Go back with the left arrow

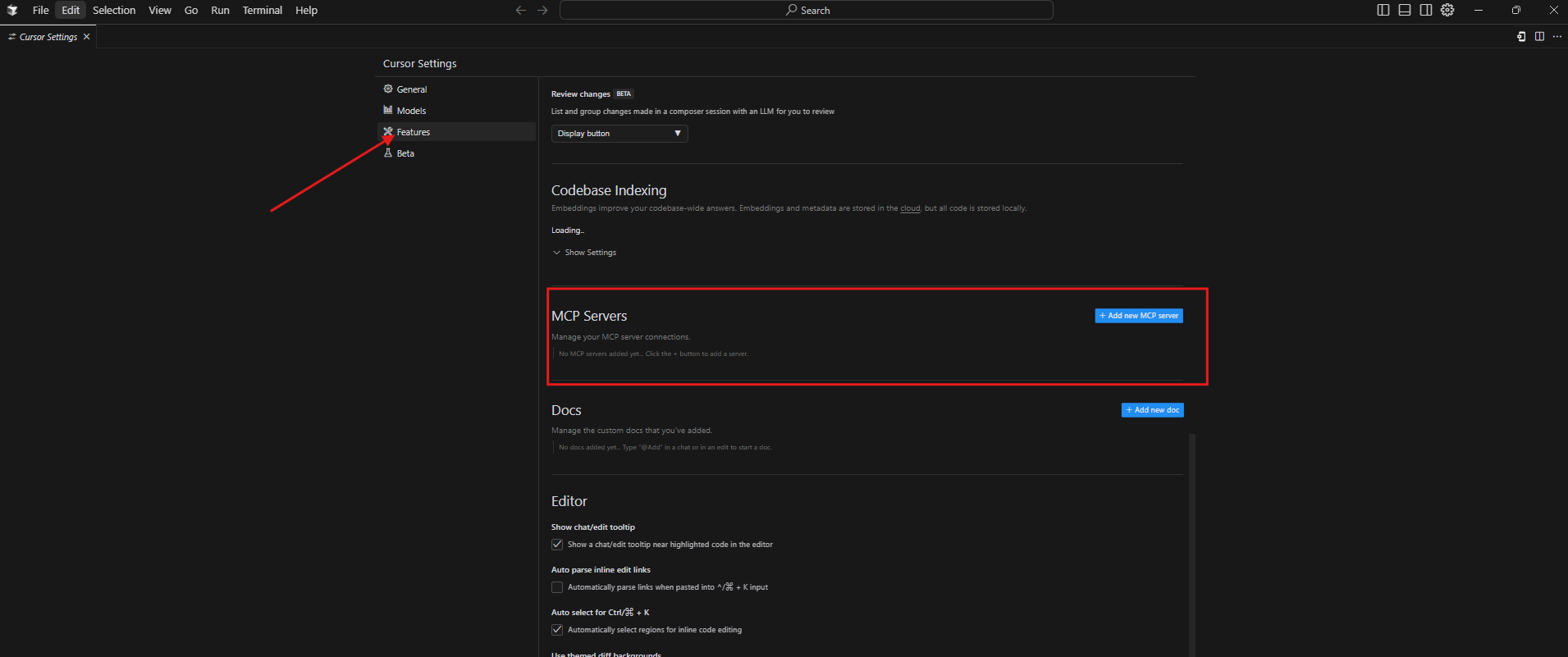[520, 10]
